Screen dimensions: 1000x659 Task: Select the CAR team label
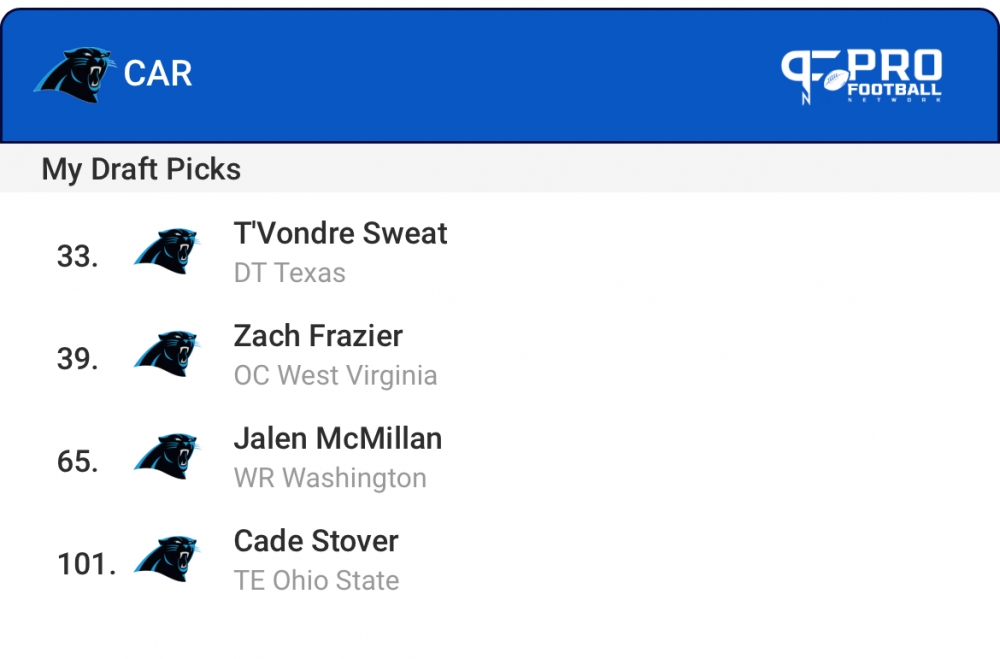pos(158,74)
